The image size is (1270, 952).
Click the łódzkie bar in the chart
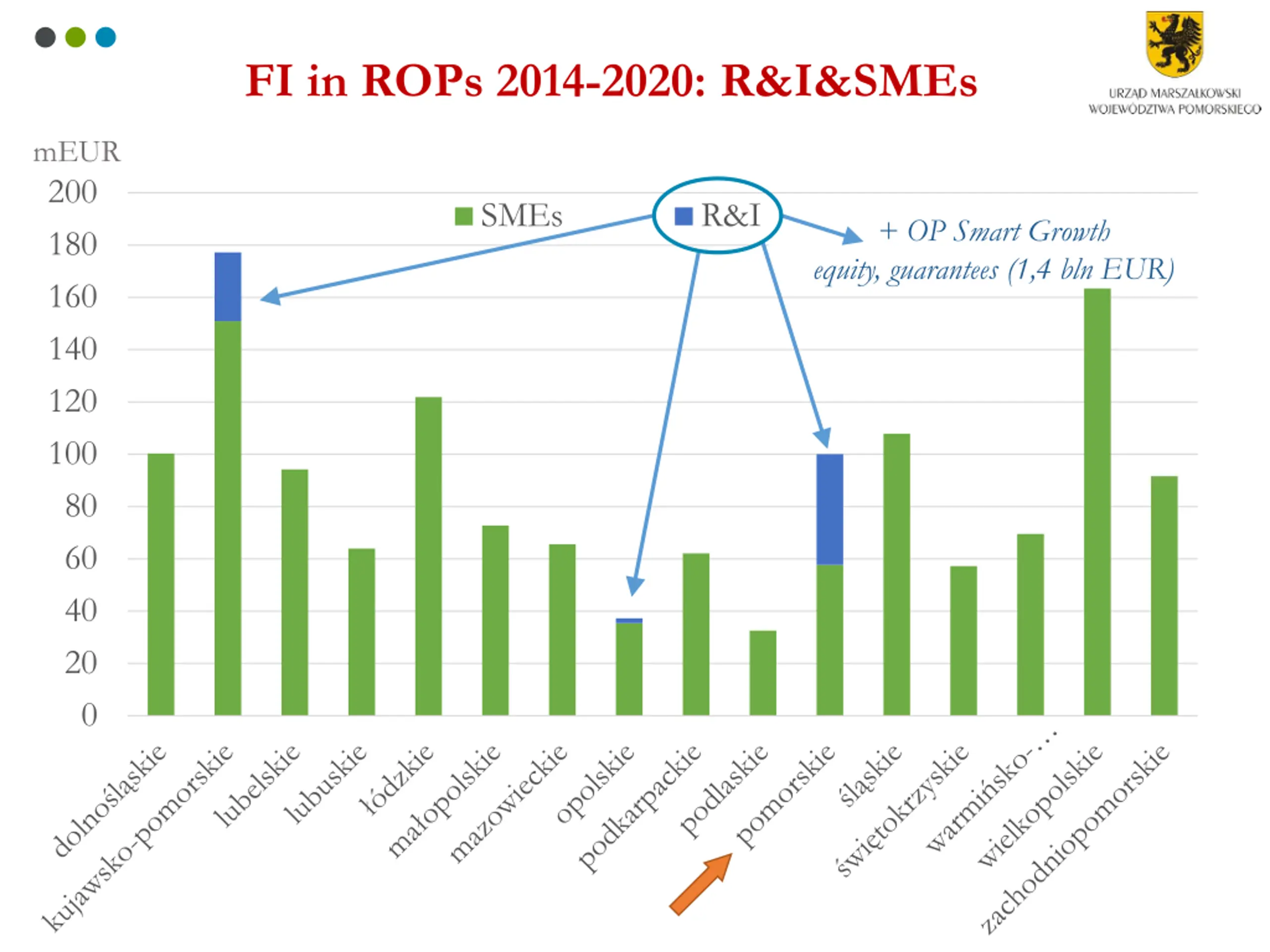pyautogui.click(x=428, y=556)
